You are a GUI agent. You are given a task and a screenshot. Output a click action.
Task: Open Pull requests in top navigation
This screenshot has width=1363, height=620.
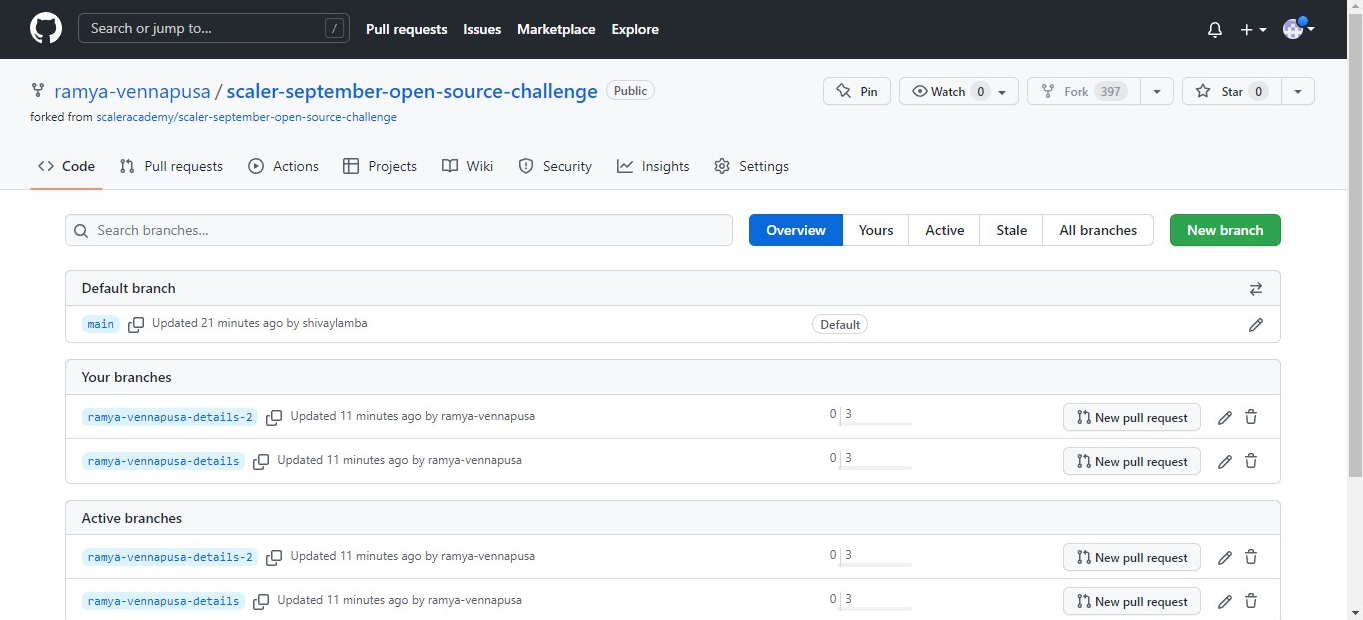point(407,29)
